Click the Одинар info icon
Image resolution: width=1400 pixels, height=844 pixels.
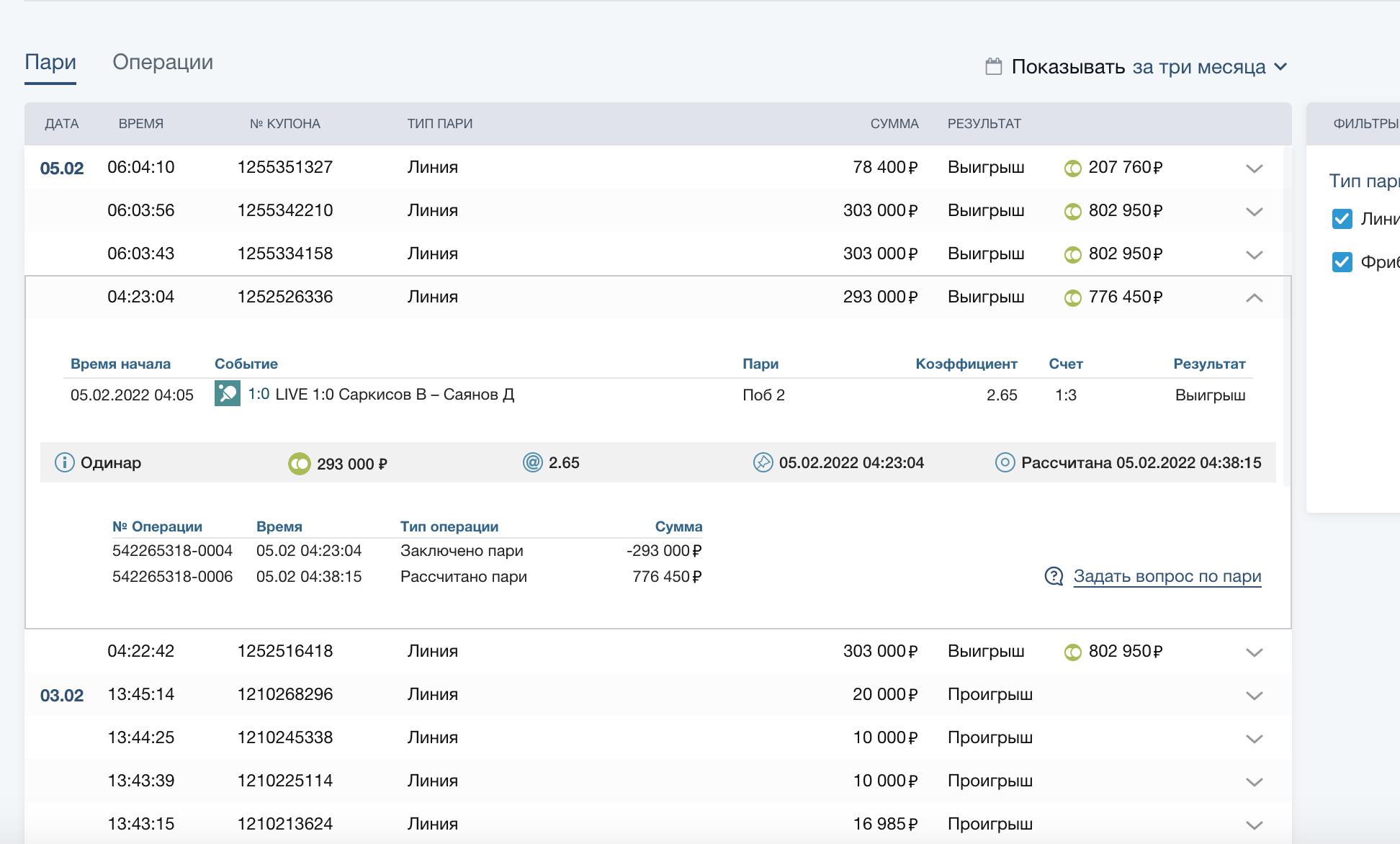65,462
